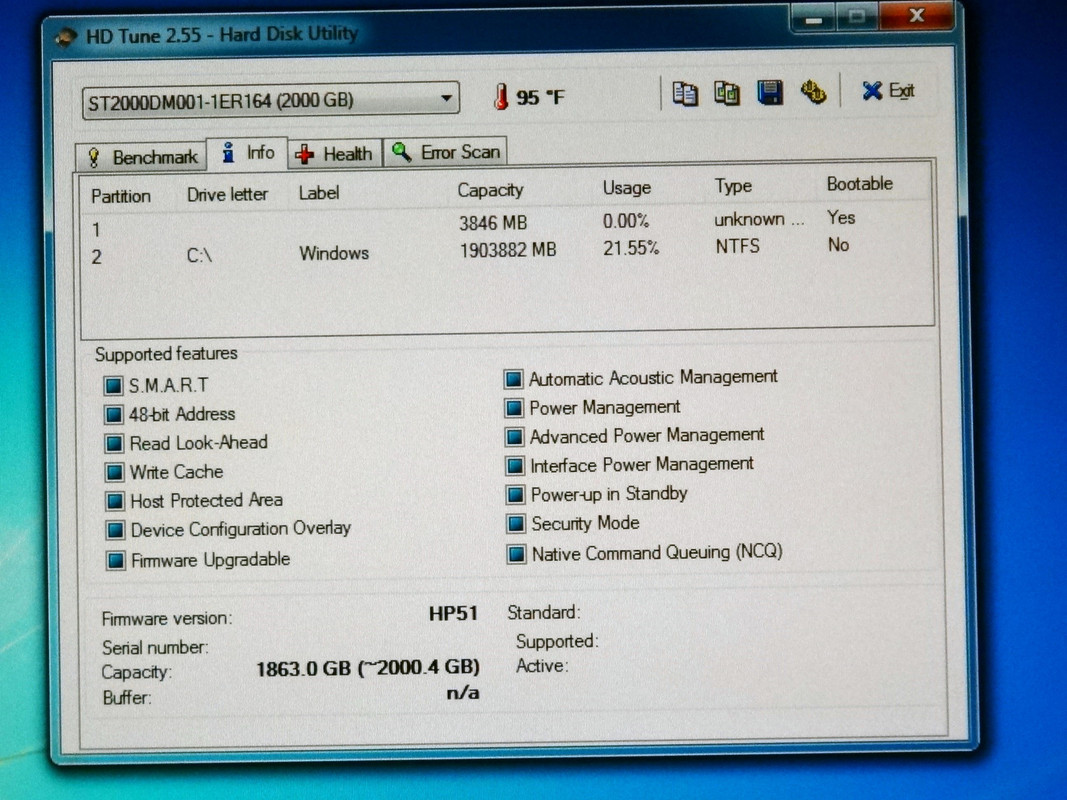
Task: Open HD Tune options icon
Action: point(812,92)
